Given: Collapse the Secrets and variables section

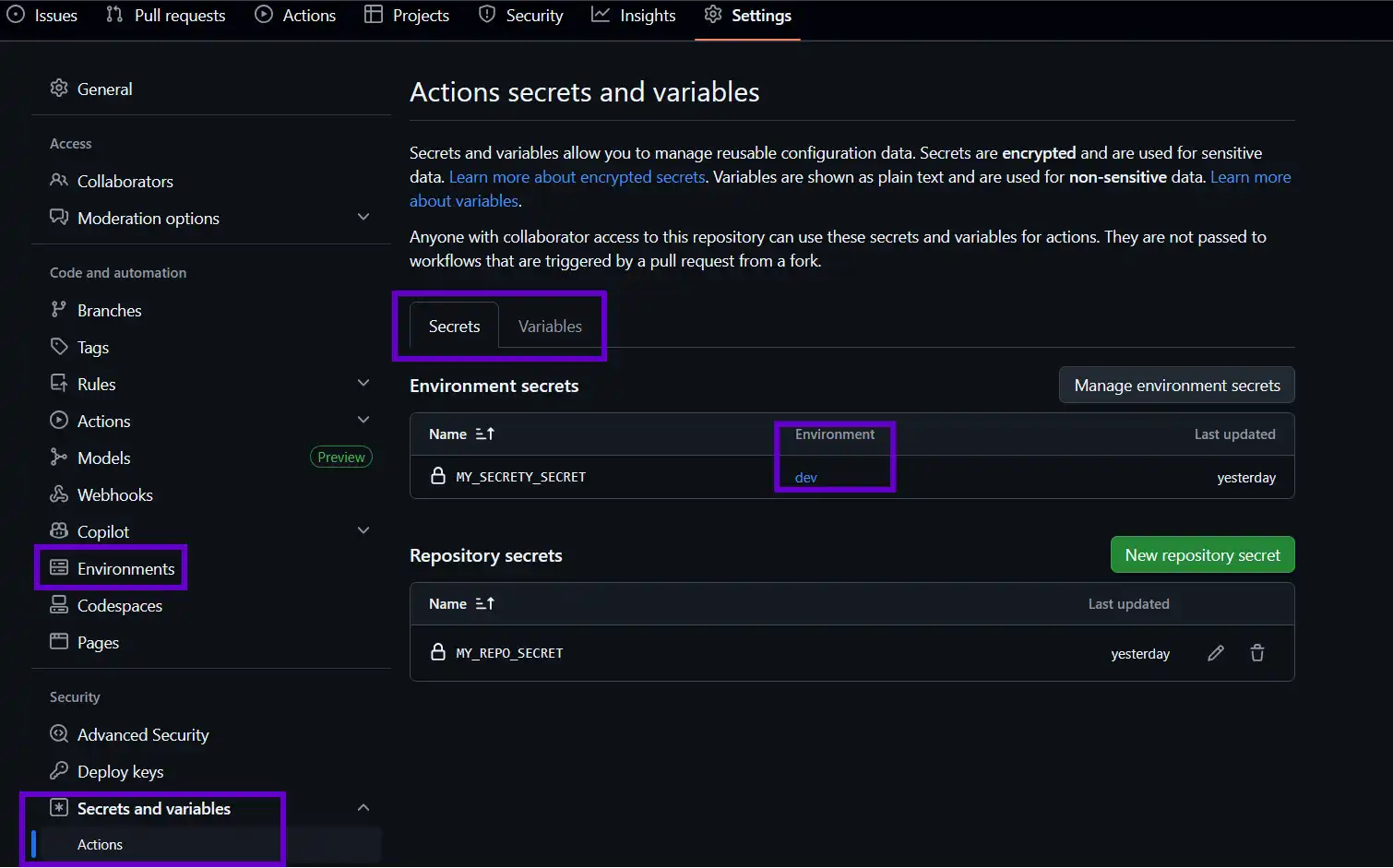Looking at the screenshot, I should pyautogui.click(x=363, y=808).
